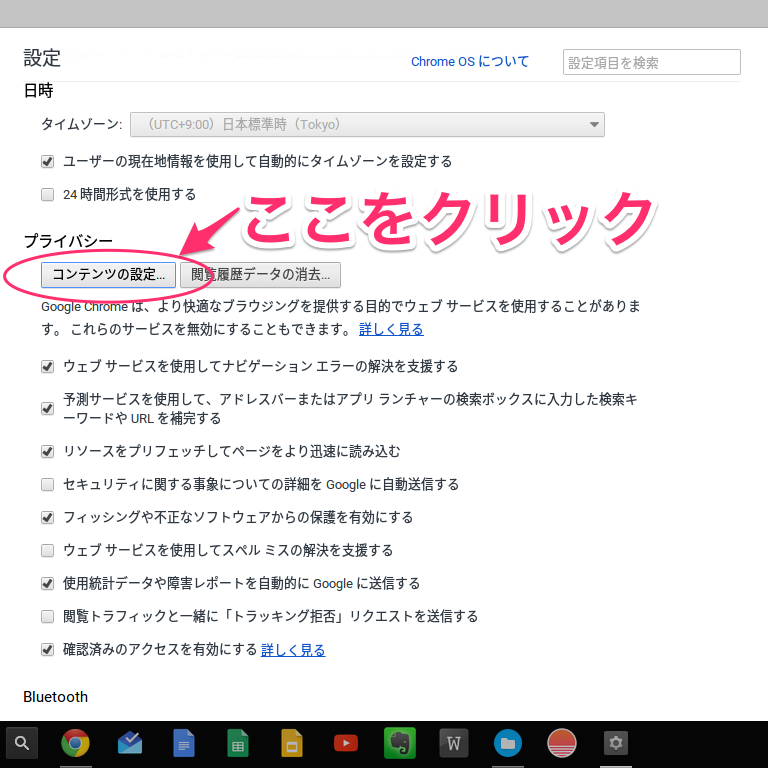Open 詳しく見る link beside verified access
This screenshot has width=768, height=768.
[293, 650]
